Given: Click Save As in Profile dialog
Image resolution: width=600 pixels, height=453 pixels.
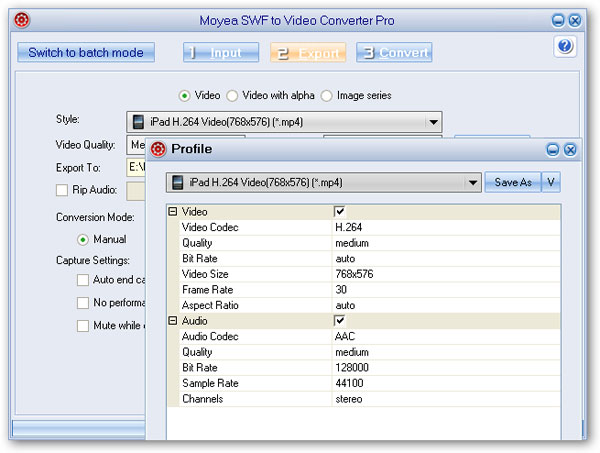Looking at the screenshot, I should pos(513,182).
